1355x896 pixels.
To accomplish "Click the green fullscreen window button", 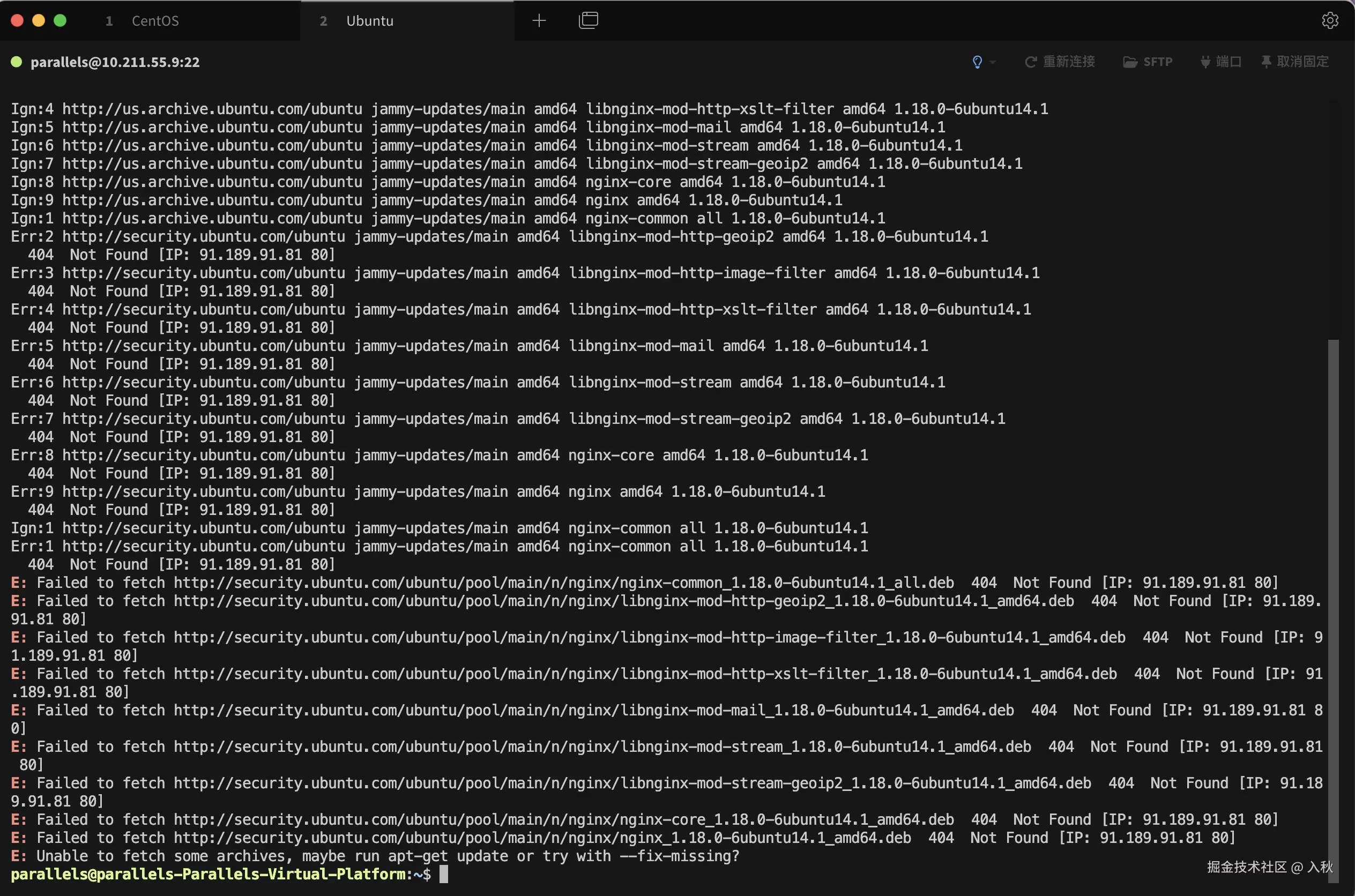I will (x=60, y=20).
